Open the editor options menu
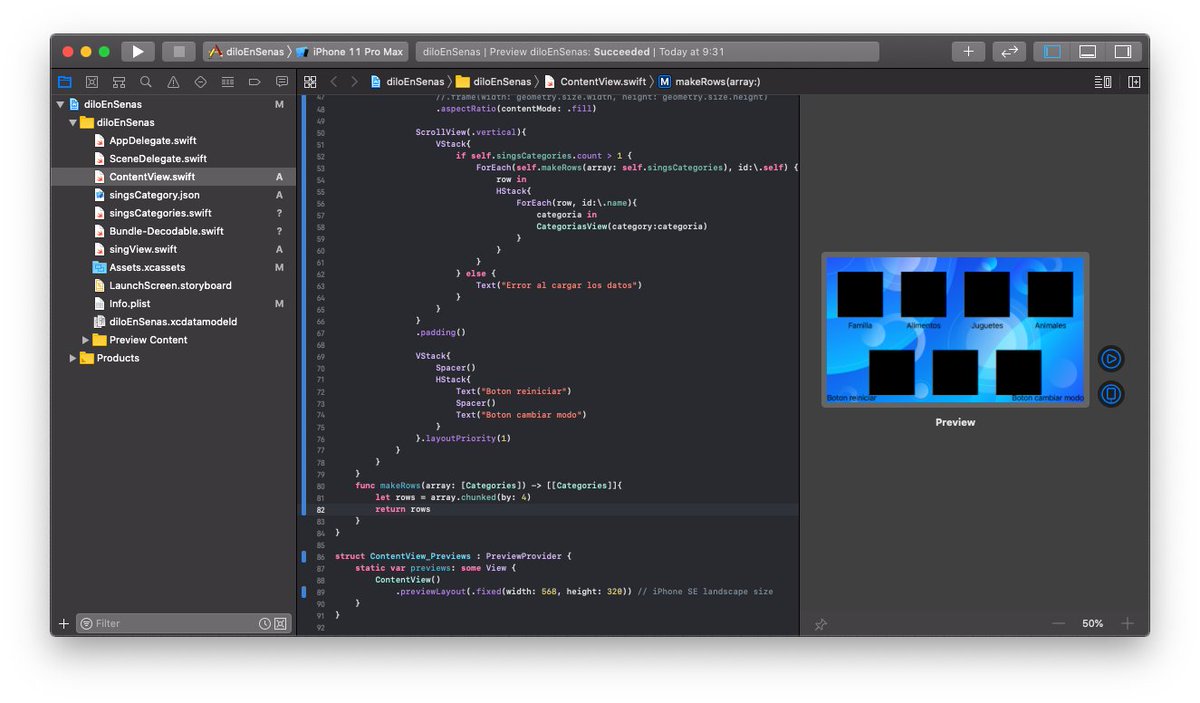 pyautogui.click(x=1104, y=82)
